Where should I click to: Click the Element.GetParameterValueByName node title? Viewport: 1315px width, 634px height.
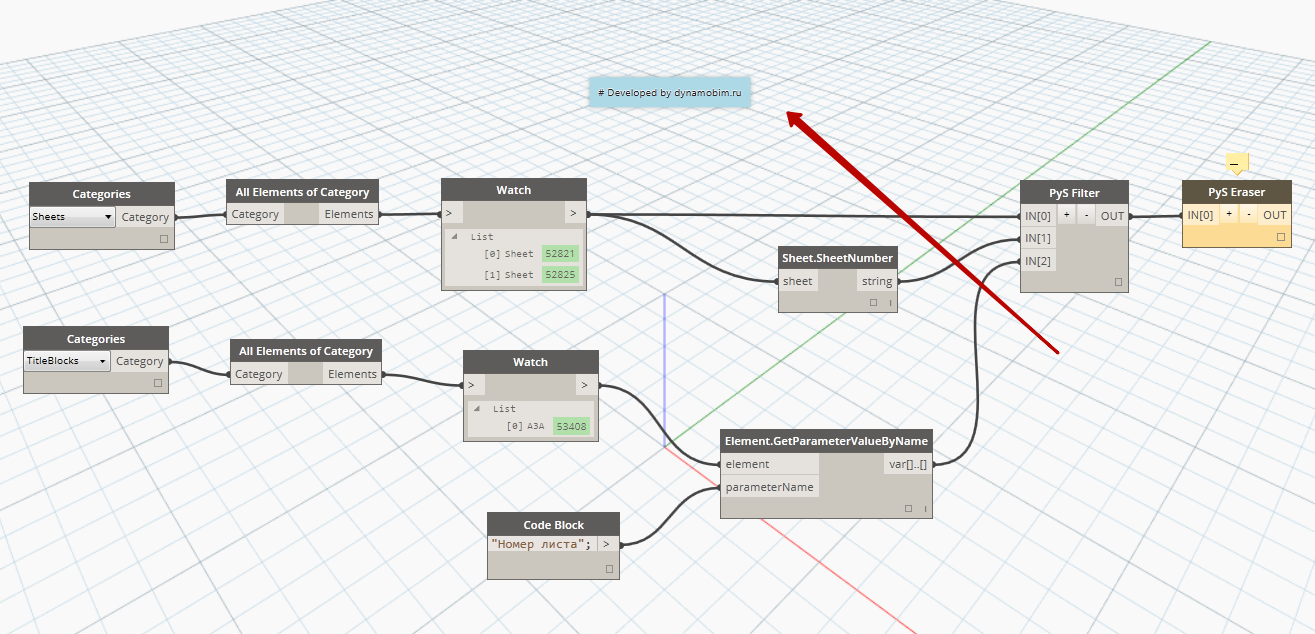[x=827, y=441]
